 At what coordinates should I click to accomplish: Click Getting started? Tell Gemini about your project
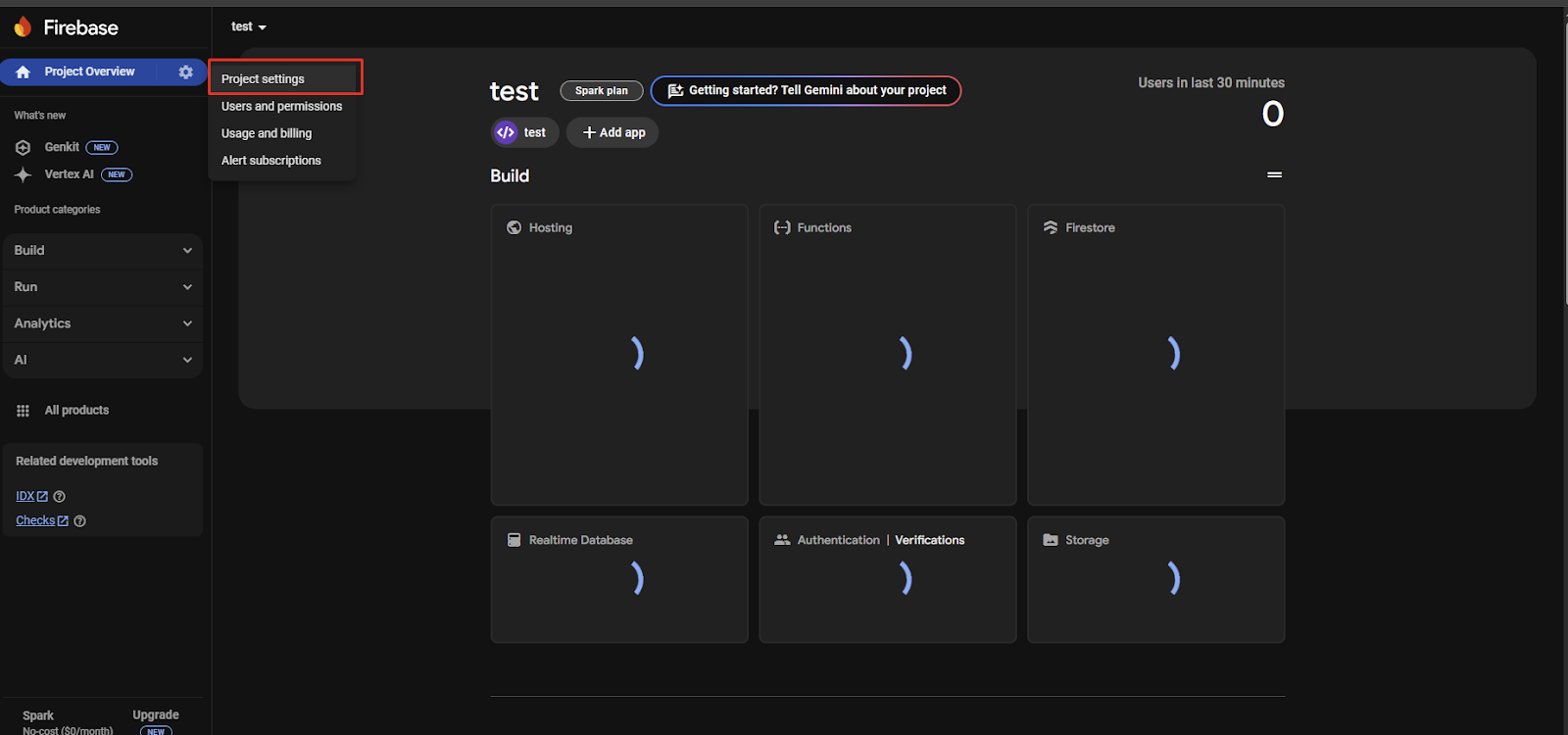click(x=806, y=90)
